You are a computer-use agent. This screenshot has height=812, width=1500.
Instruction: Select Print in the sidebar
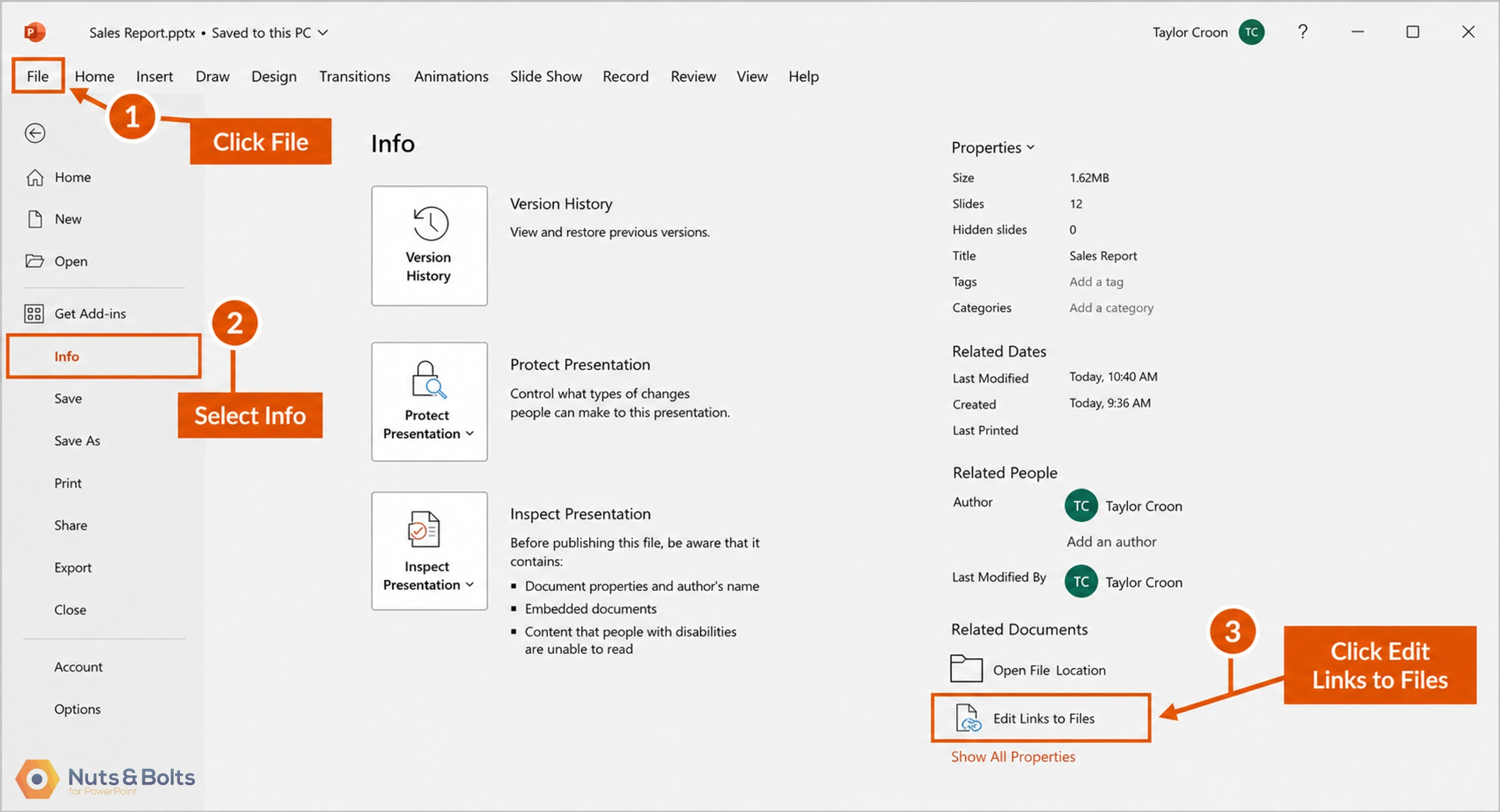[67, 483]
